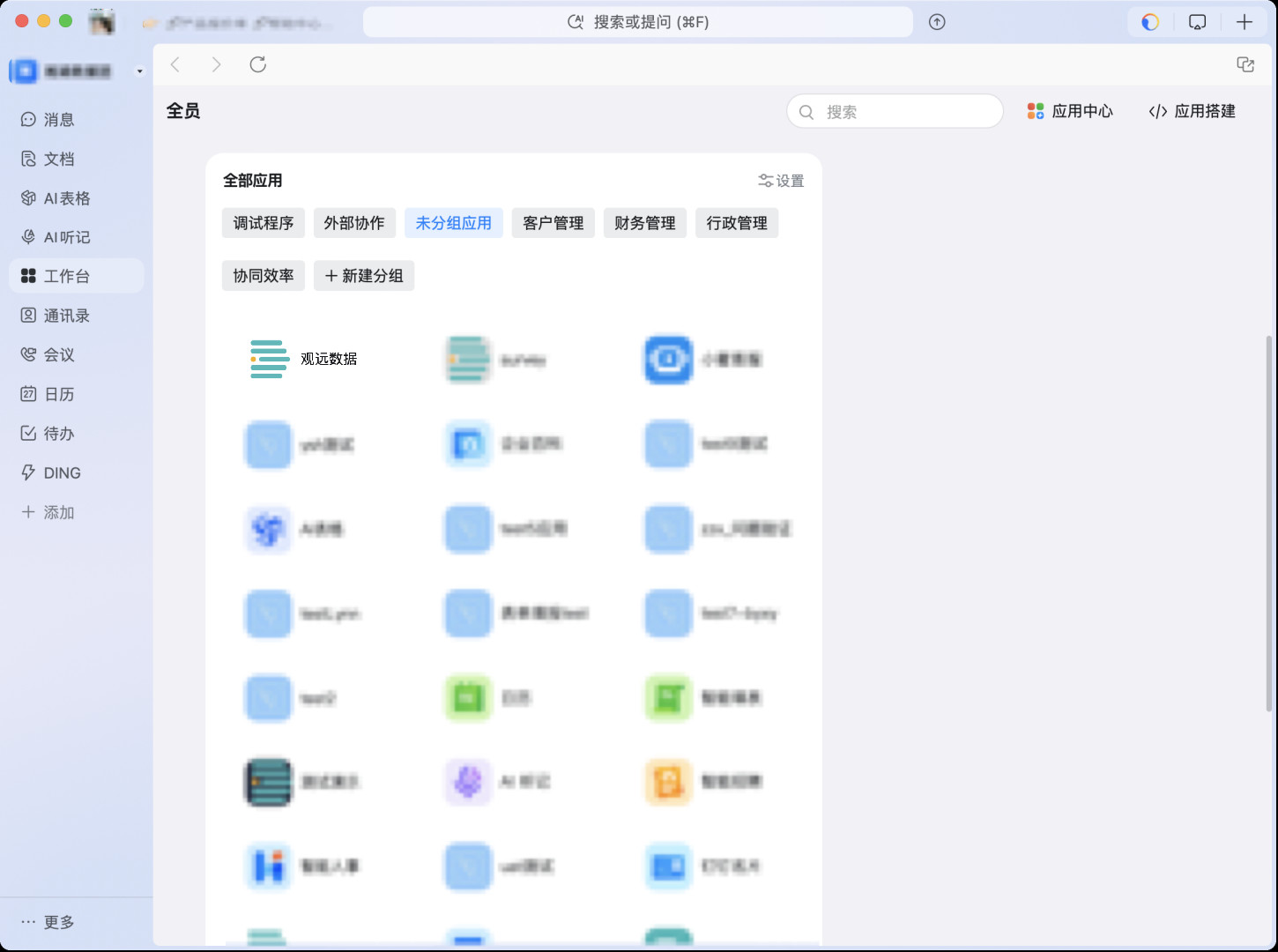Select the 未分组应用 tab
The width and height of the screenshot is (1278, 952).
(453, 223)
